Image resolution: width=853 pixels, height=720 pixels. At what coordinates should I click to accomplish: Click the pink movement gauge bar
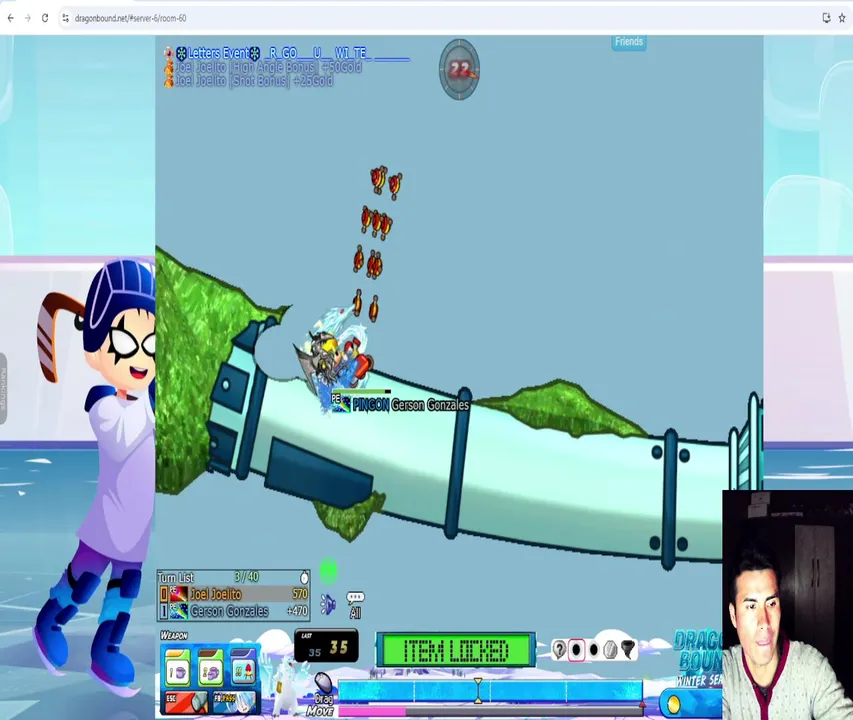click(x=372, y=711)
